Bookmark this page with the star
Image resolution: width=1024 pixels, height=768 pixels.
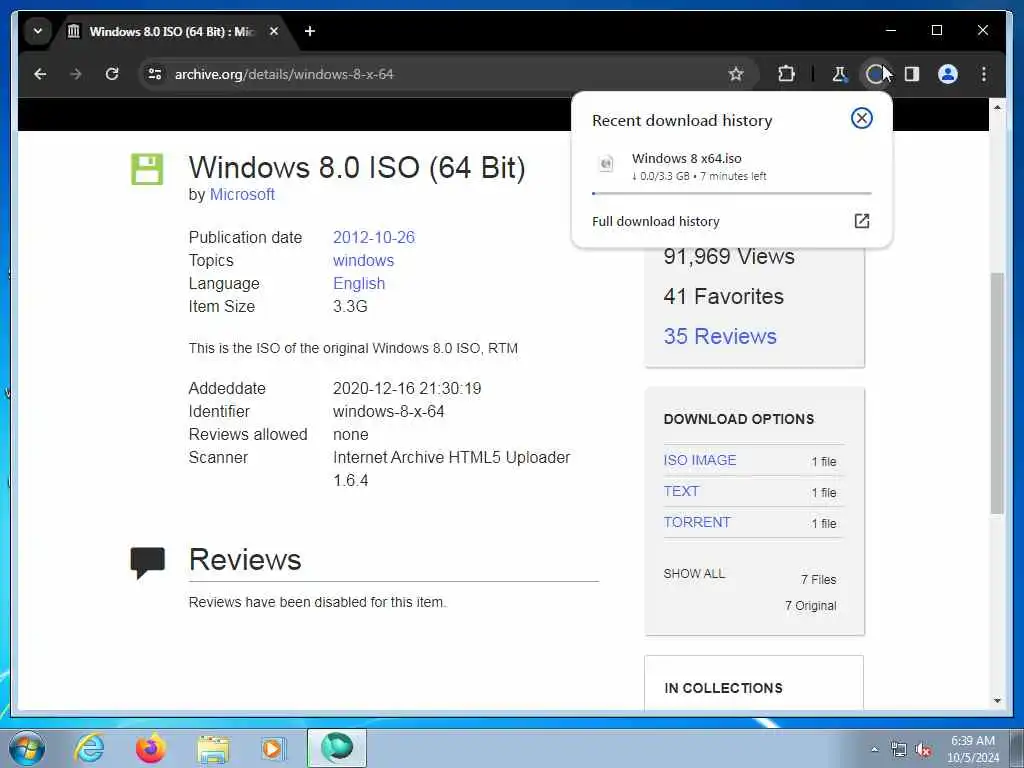(x=736, y=74)
